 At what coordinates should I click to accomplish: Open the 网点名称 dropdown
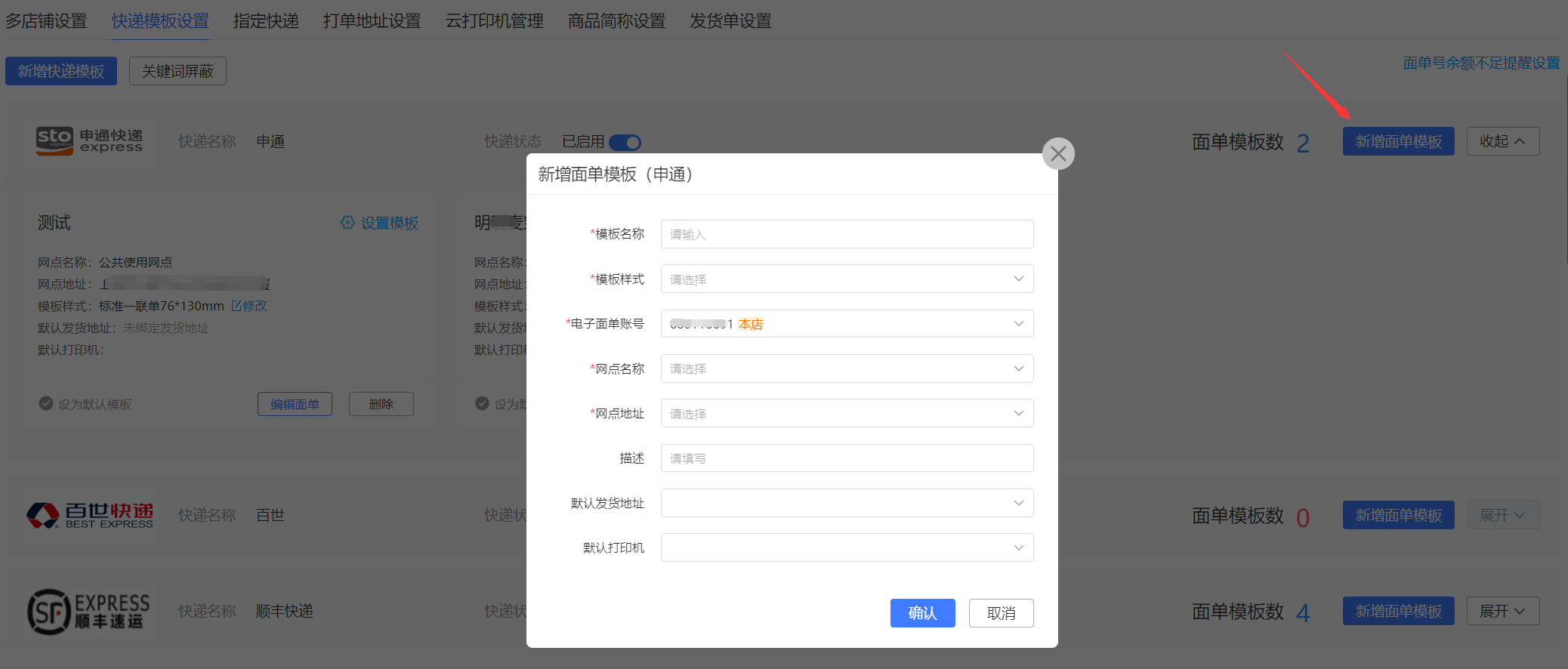coord(847,368)
